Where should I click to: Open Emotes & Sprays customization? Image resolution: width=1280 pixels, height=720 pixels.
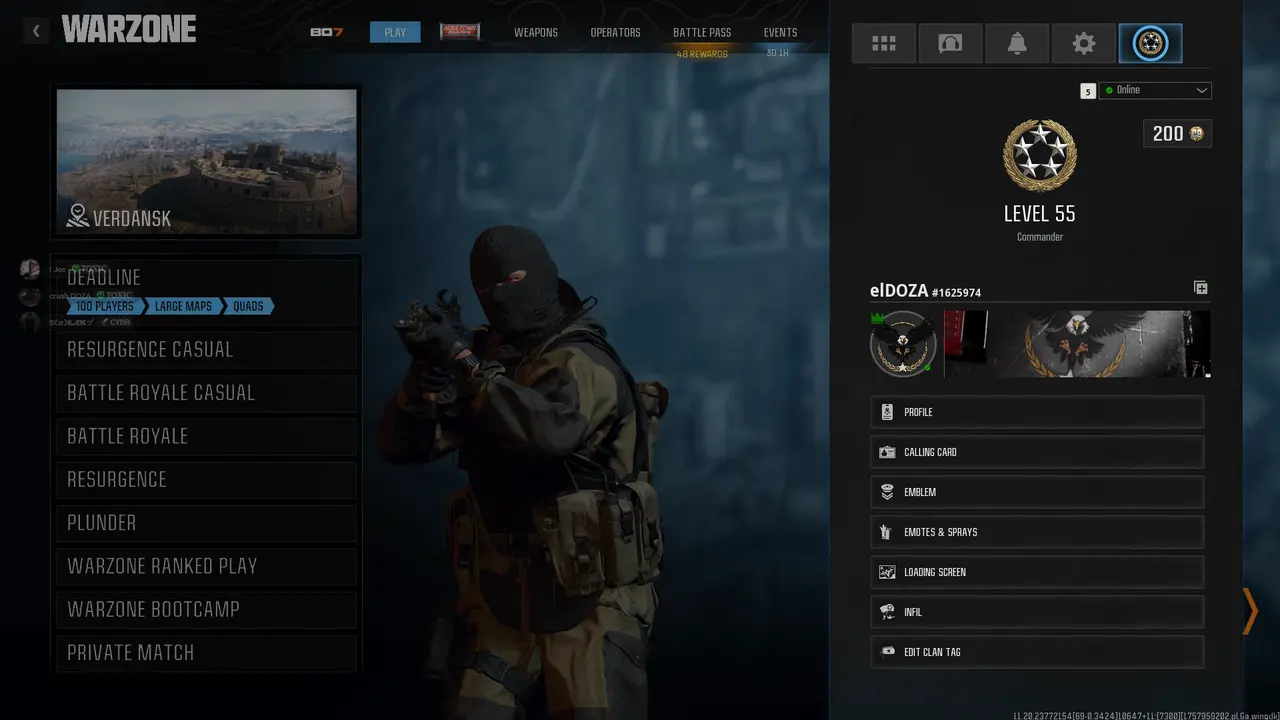pyautogui.click(x=1037, y=532)
